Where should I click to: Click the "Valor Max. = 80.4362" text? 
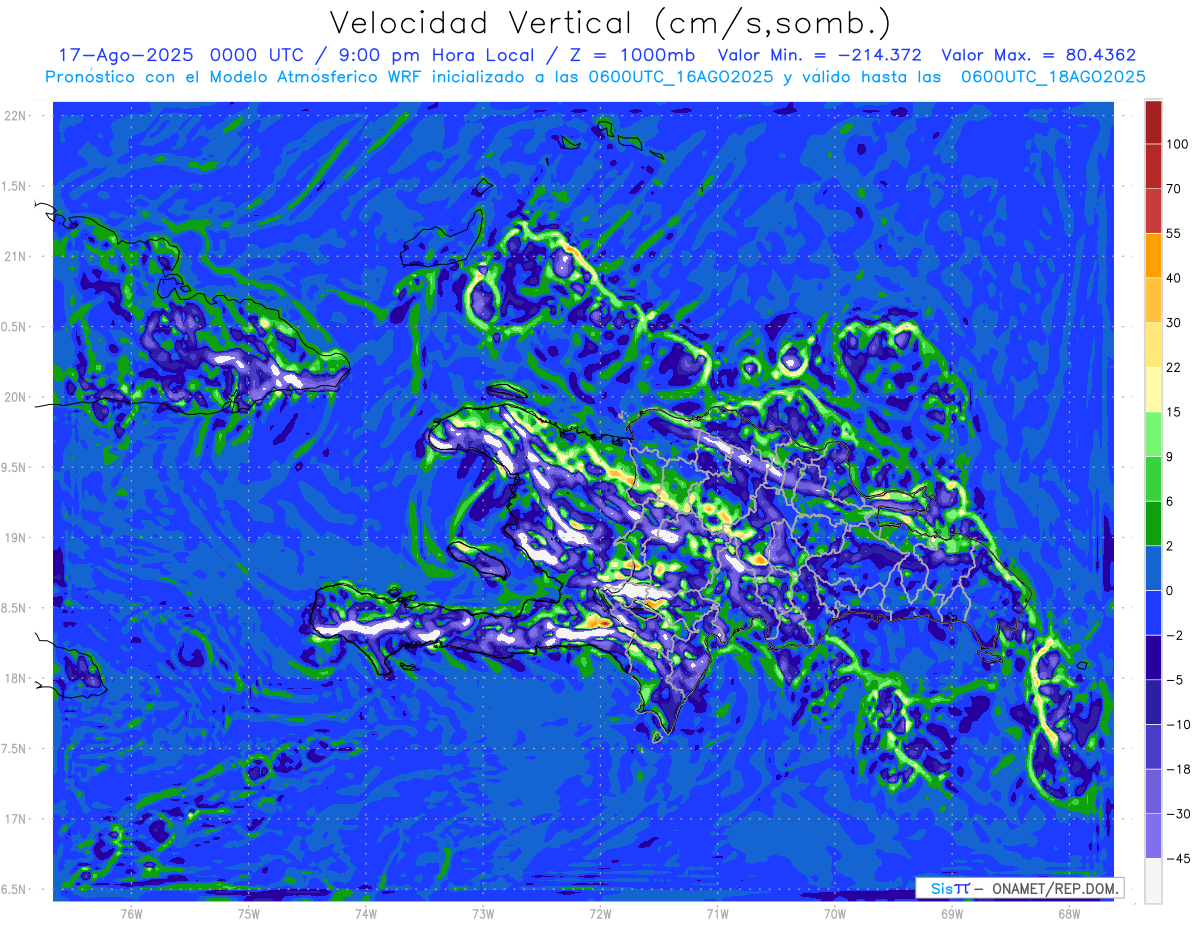click(x=1039, y=55)
